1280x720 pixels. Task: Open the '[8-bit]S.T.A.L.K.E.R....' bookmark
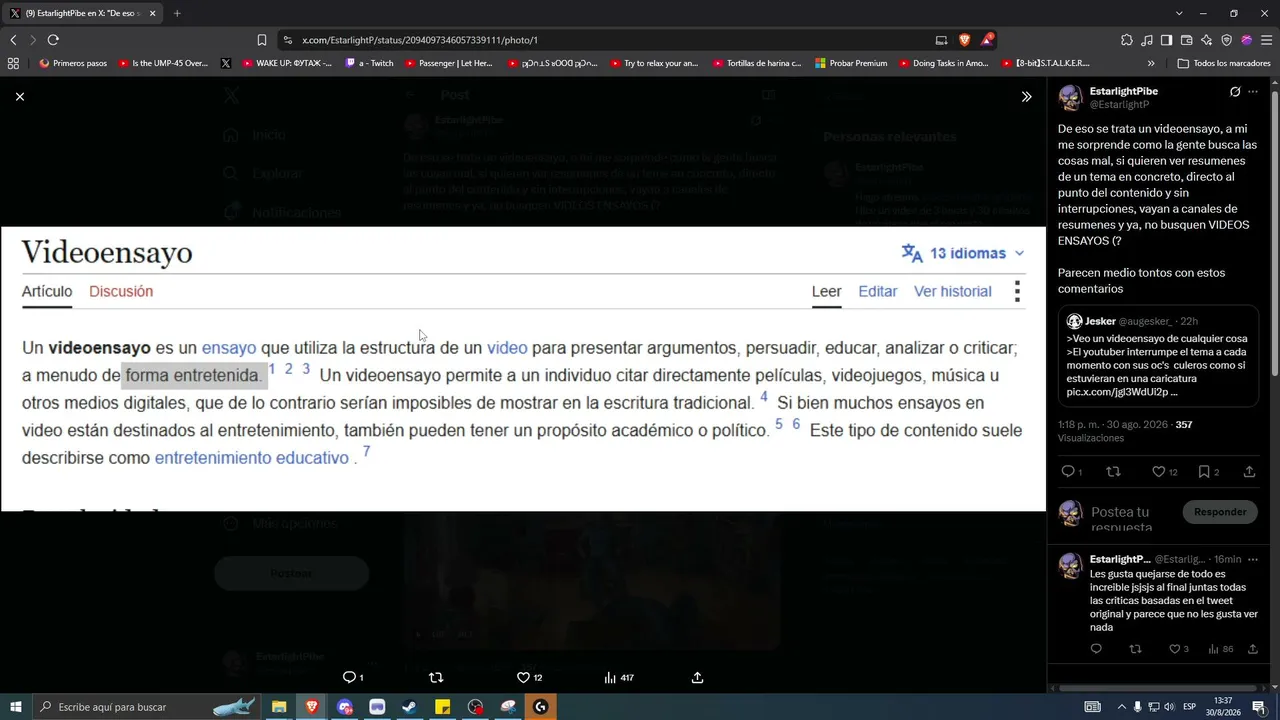coord(1044,63)
